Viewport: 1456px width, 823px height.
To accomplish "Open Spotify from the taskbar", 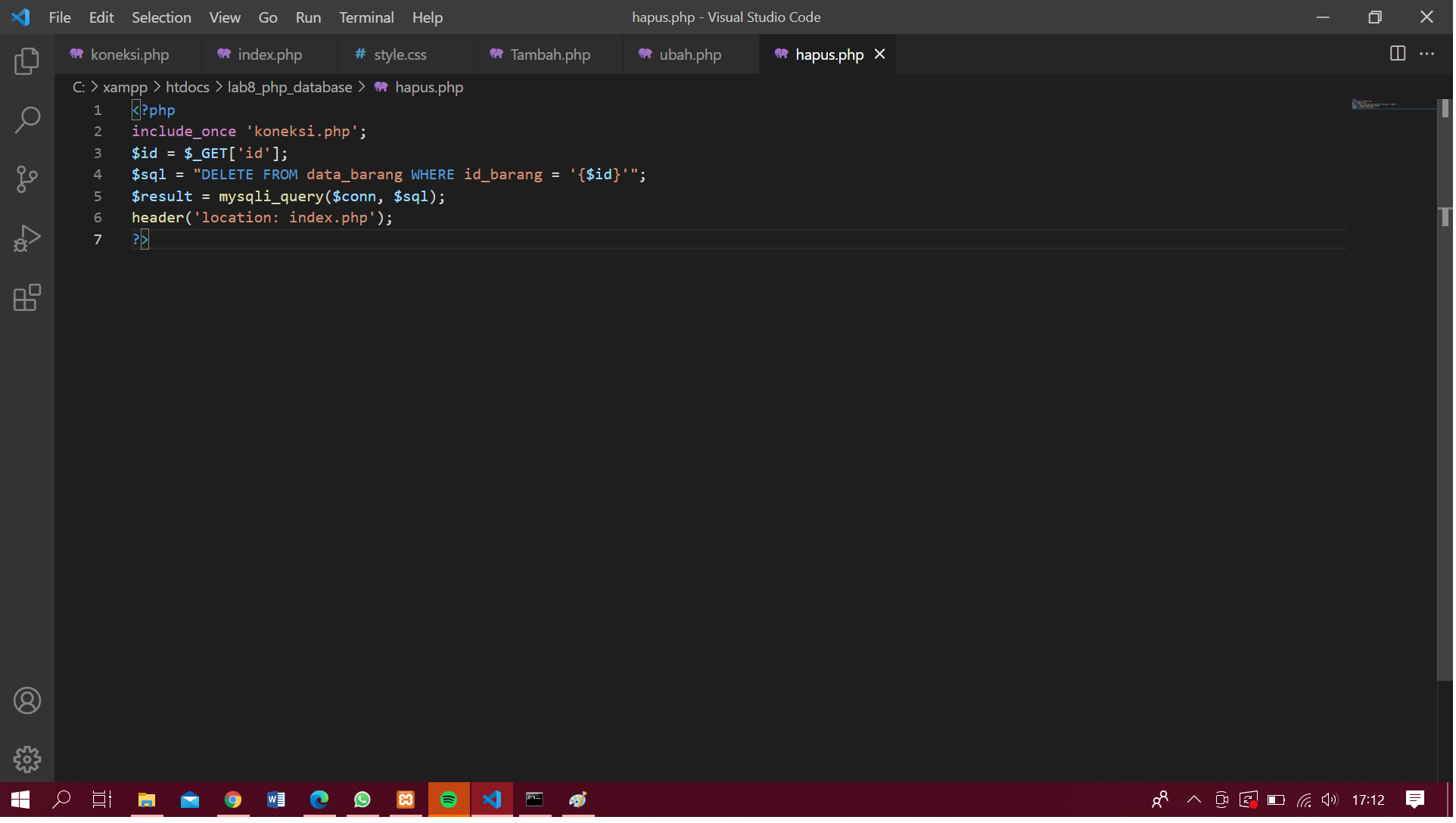I will click(x=449, y=800).
